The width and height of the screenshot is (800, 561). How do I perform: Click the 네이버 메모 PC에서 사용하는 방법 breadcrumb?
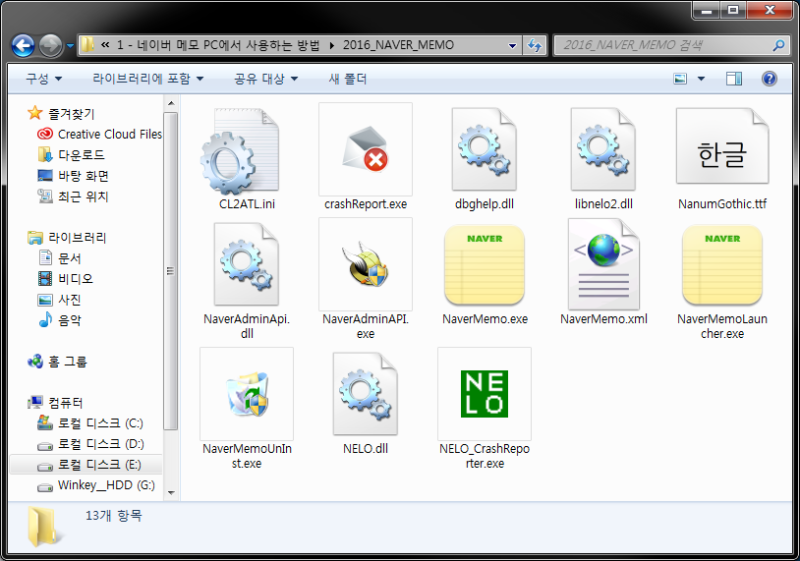pyautogui.click(x=218, y=45)
